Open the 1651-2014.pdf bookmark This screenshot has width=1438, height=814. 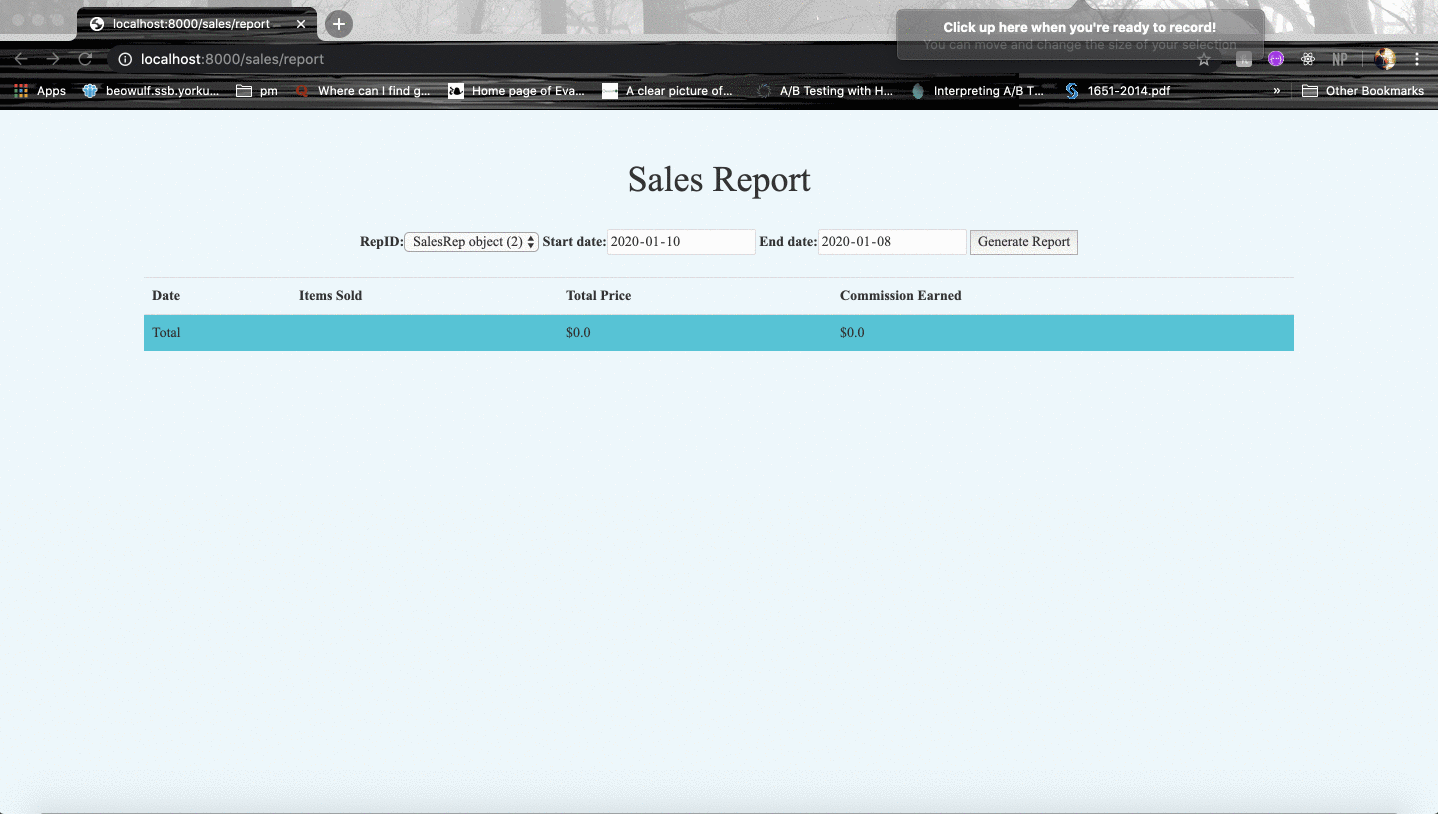[x=1117, y=91]
